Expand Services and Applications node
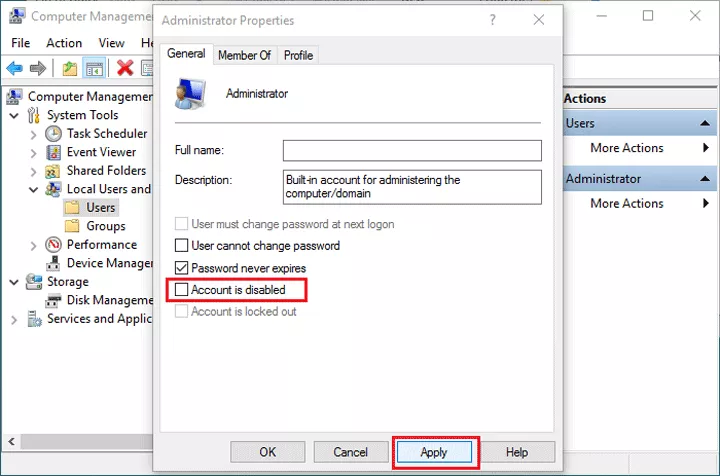 pyautogui.click(x=14, y=319)
